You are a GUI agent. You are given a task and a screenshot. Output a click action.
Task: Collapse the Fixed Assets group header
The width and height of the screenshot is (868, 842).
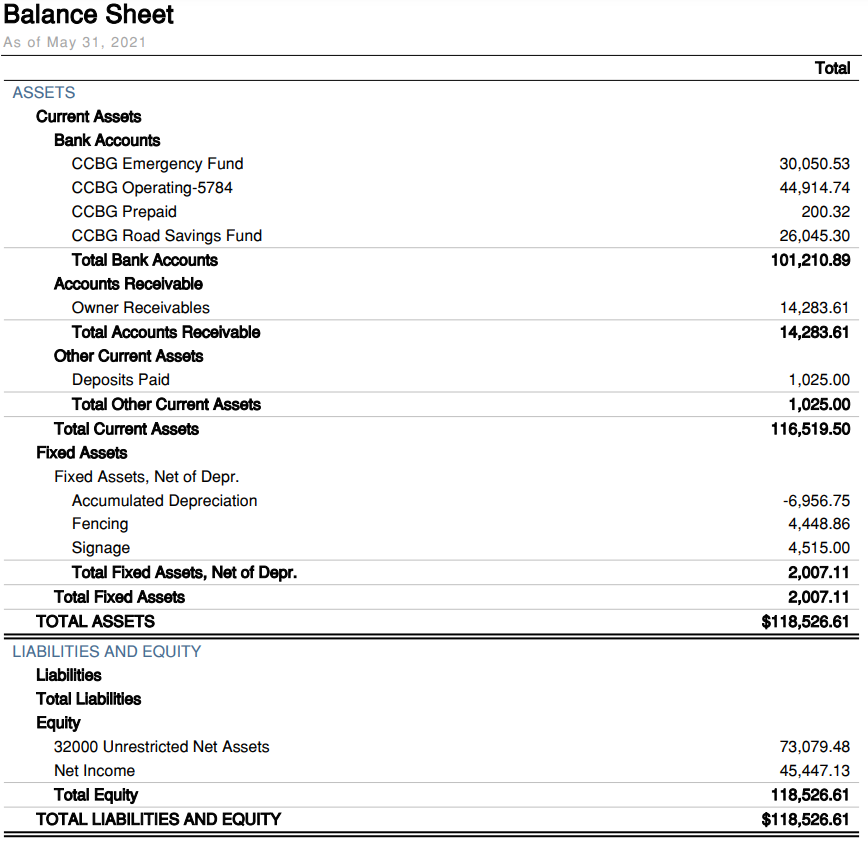click(x=82, y=453)
